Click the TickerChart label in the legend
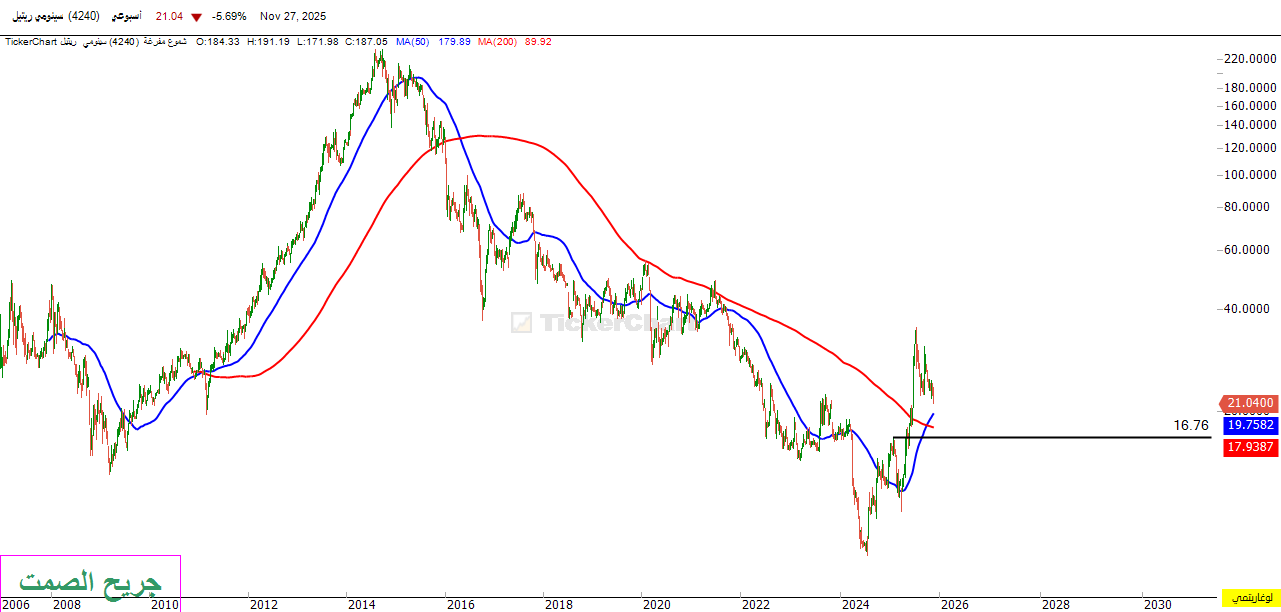1281x612 pixels. pyautogui.click(x=30, y=42)
